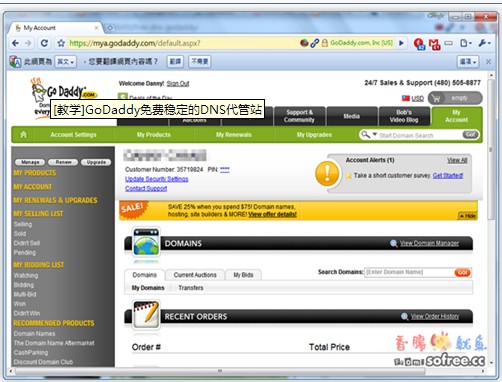Click the Search Domains input field
Image resolution: width=502 pixels, height=382 pixels.
[x=410, y=272]
